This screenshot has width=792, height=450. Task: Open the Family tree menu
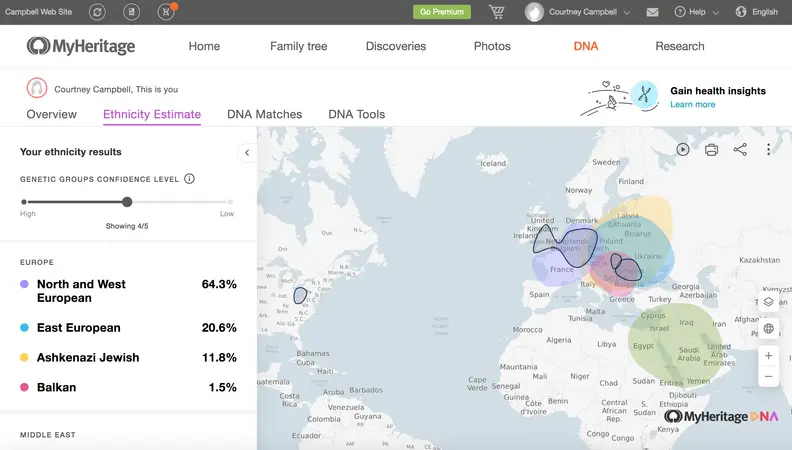[x=299, y=46]
